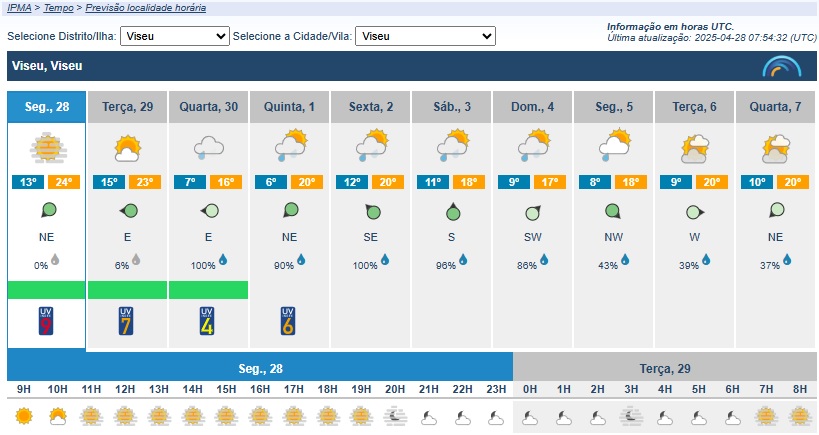Screen dimensions: 819x435
Task: Click the radar icon in Viseu header
Action: point(781,66)
